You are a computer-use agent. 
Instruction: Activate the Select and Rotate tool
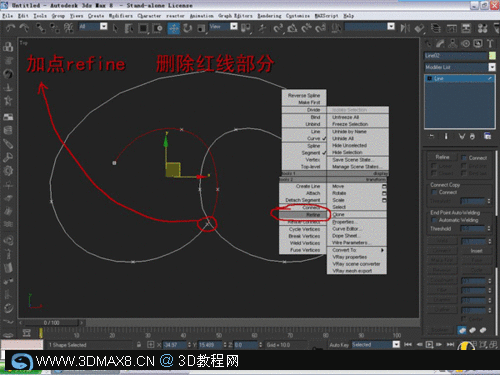[188, 28]
